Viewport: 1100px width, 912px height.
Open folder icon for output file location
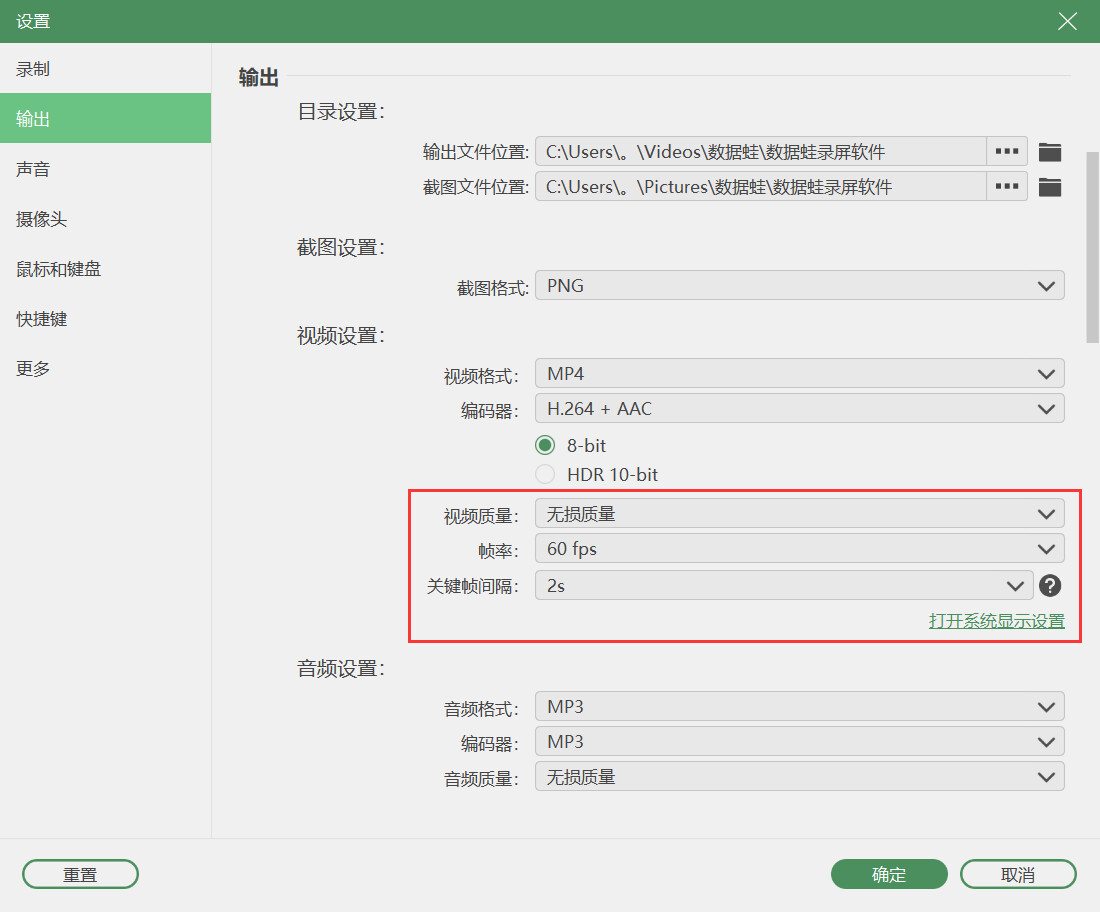pos(1049,152)
